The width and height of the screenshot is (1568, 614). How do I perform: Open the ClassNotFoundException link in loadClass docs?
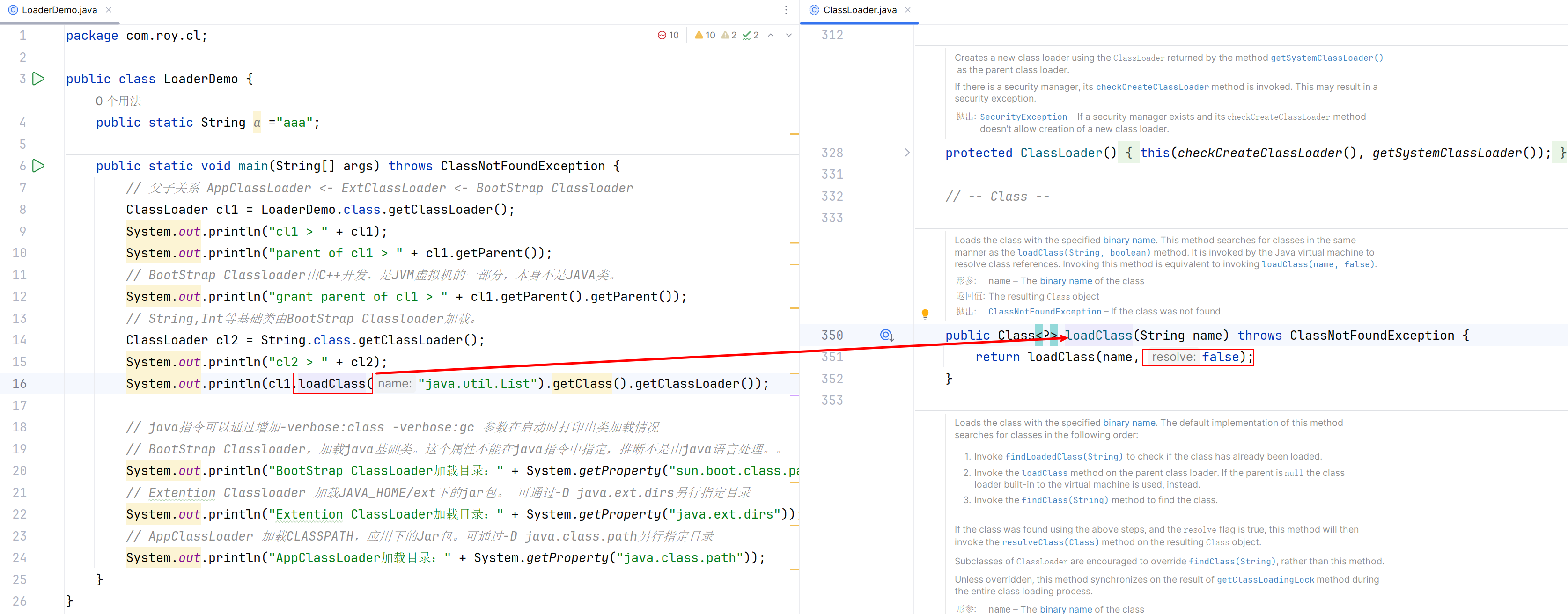1044,312
